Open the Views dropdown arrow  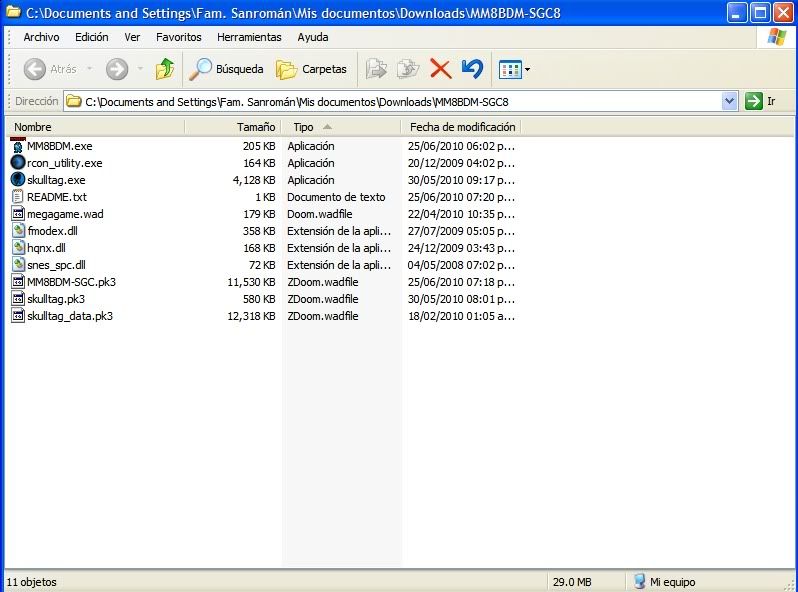coord(528,70)
